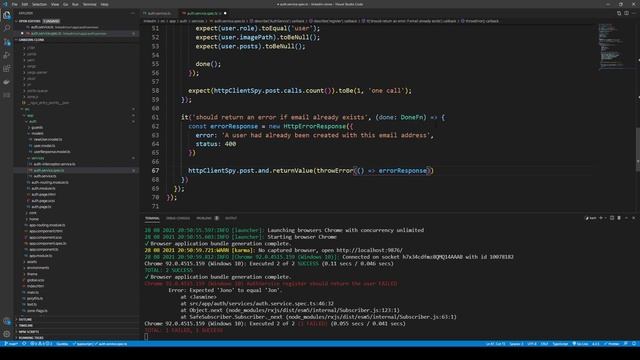The height and width of the screenshot is (360, 640).
Task: Switch to auth.service.spec.ts editor tab
Action: (203, 13)
